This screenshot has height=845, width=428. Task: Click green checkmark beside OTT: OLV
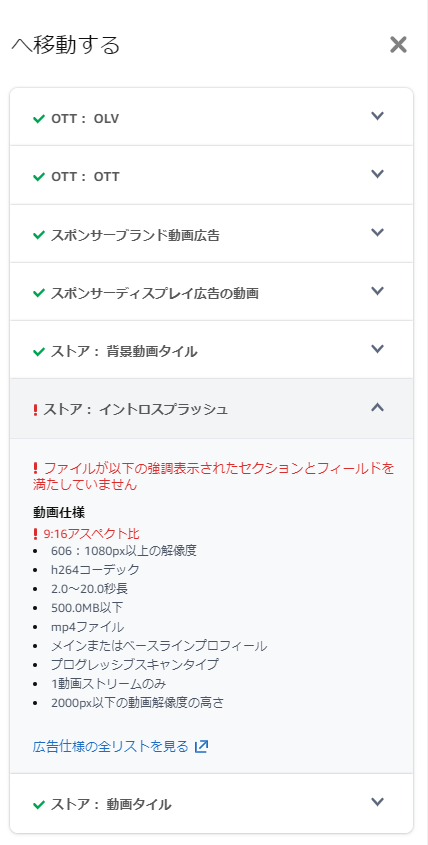[39, 119]
